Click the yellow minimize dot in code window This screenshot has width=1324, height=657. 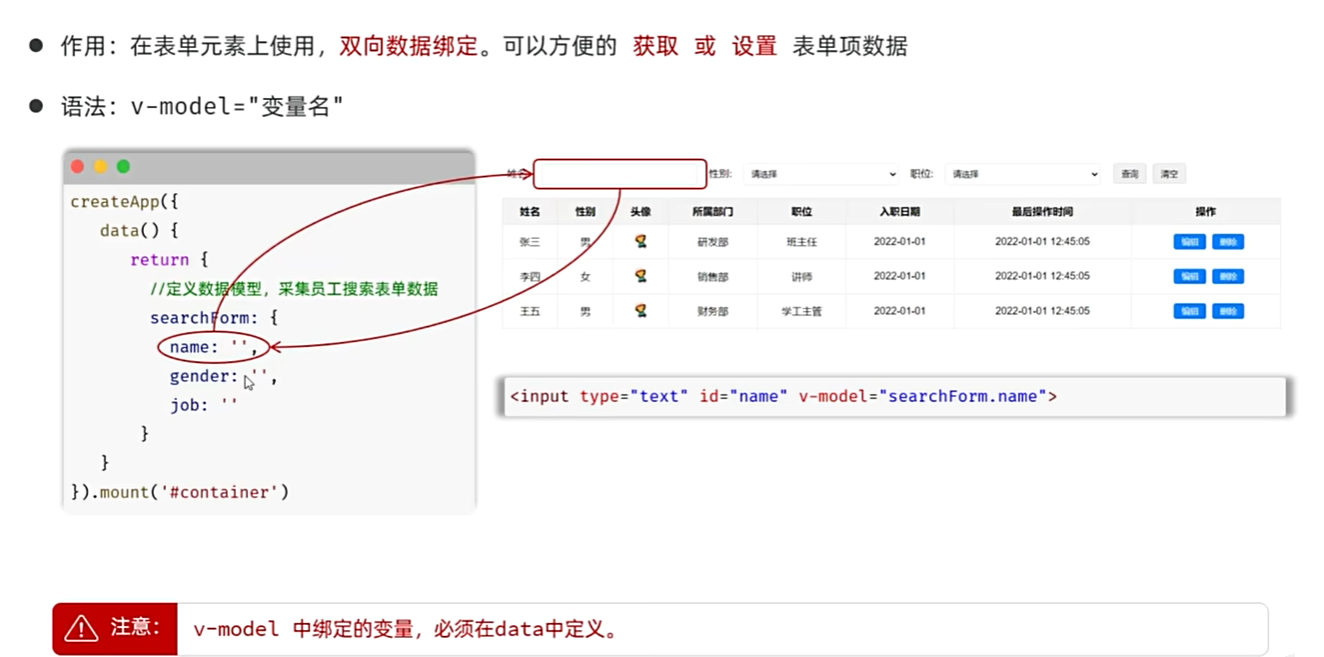point(100,167)
